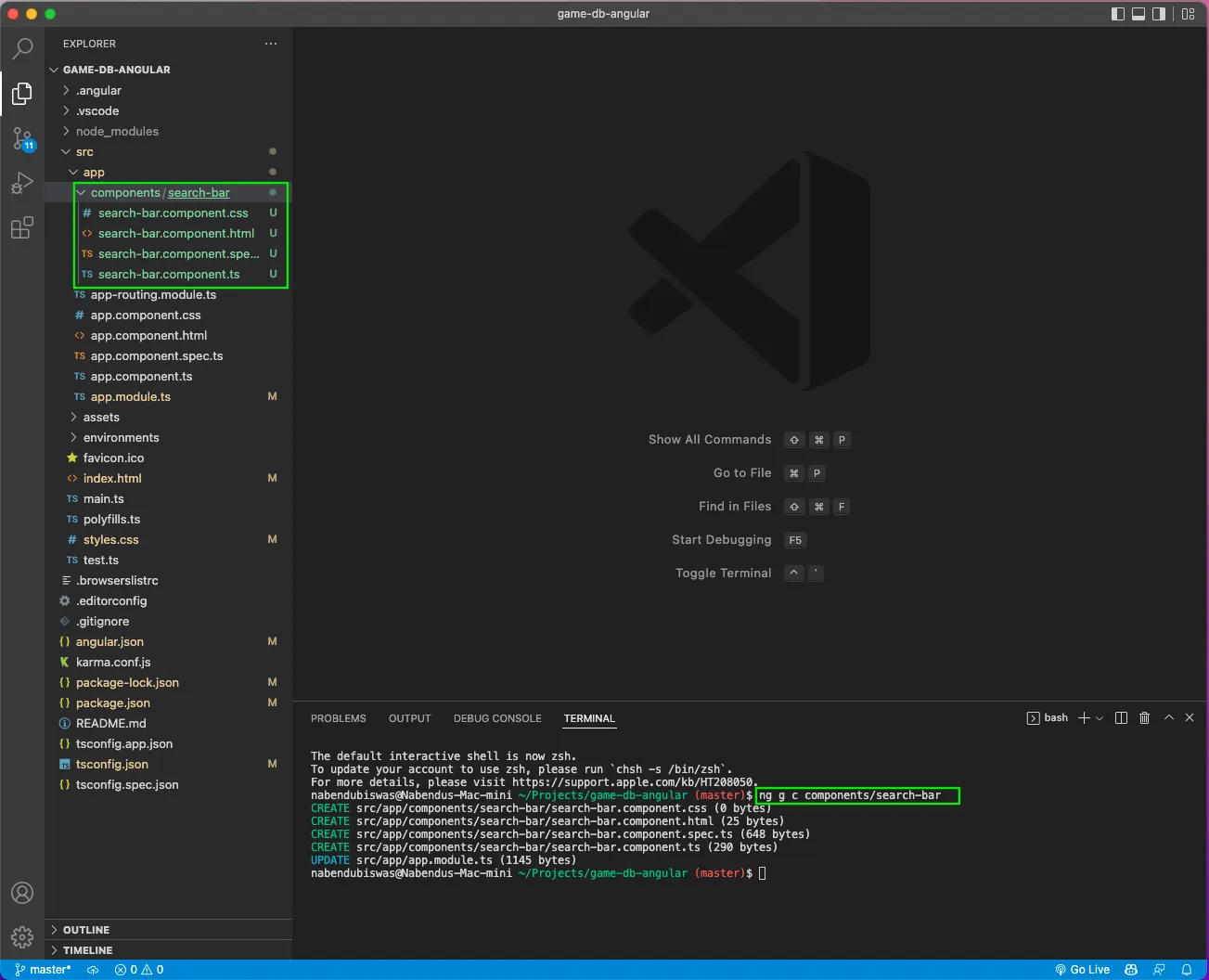
Task: Toggle primary sidebar layout icon
Action: click(x=1118, y=14)
